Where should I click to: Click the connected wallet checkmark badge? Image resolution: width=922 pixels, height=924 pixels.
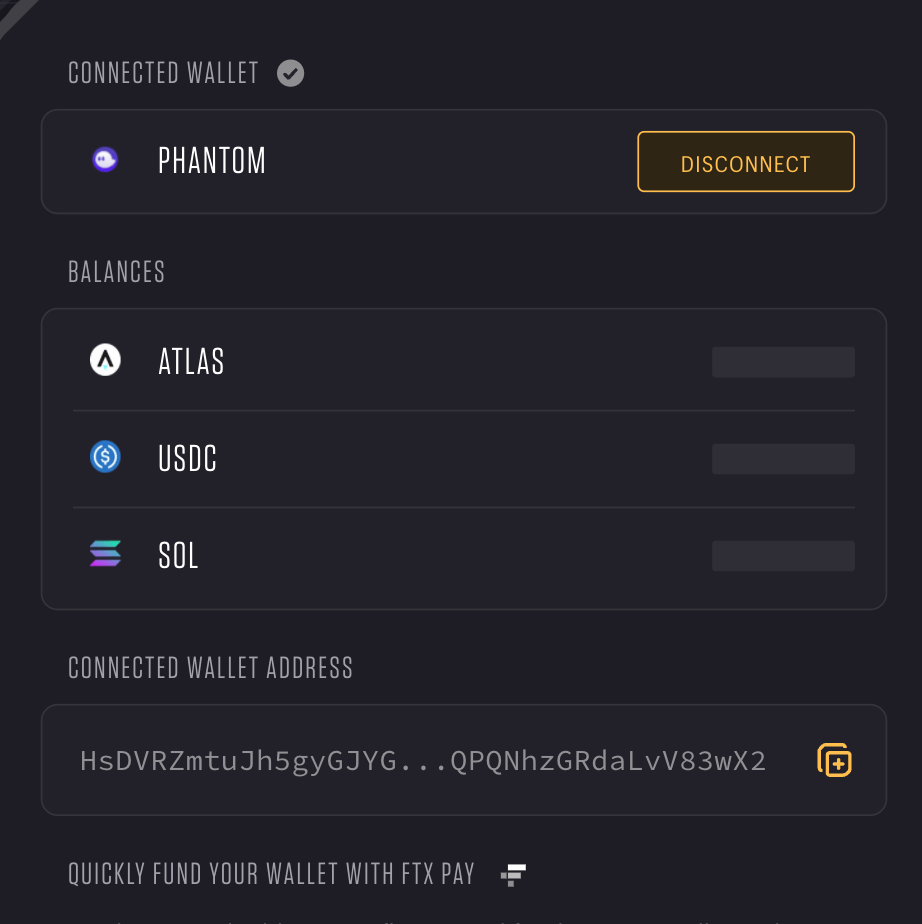290,74
